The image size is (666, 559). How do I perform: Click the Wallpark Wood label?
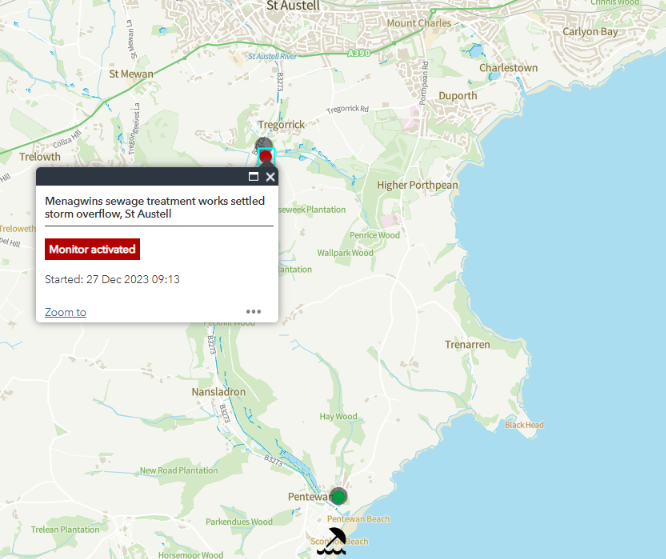[345, 253]
